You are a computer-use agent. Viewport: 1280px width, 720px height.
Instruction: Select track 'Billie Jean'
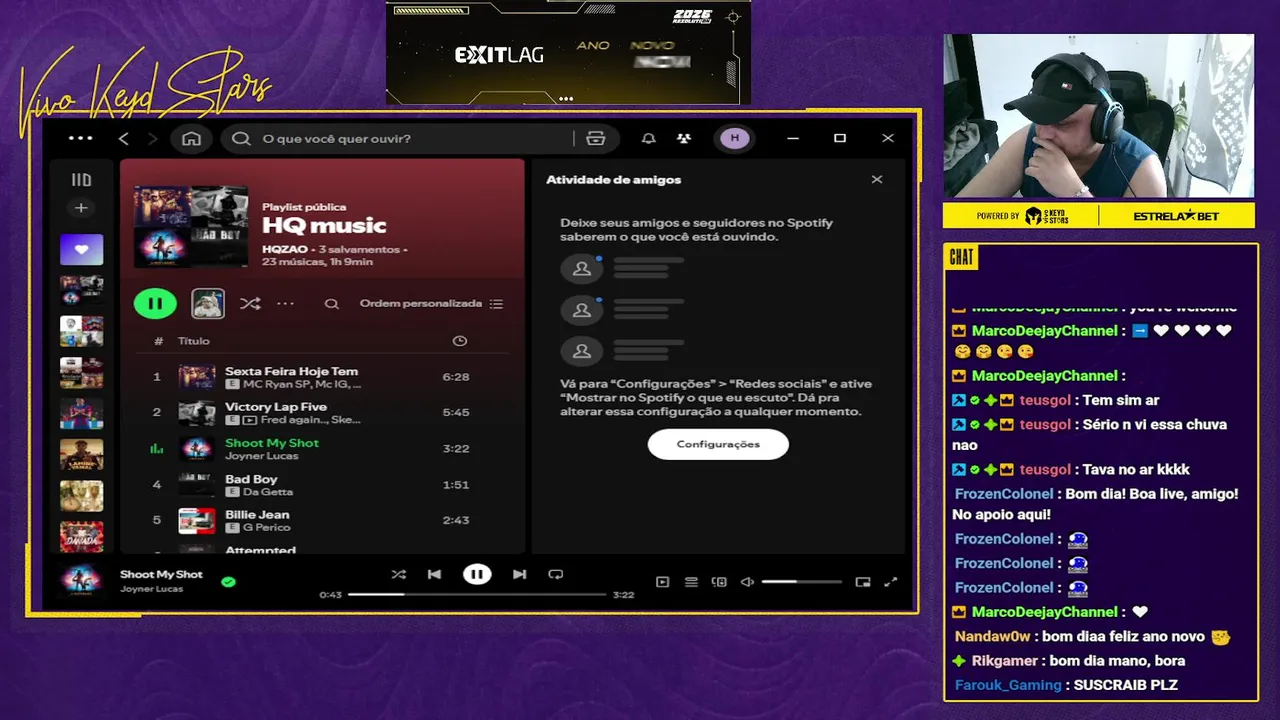point(322,520)
